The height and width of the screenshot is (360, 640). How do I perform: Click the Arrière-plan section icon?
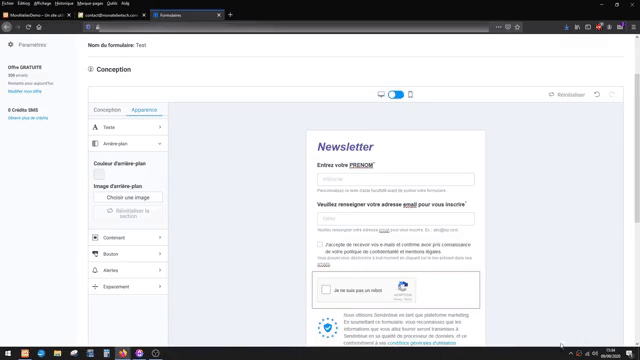[95, 144]
